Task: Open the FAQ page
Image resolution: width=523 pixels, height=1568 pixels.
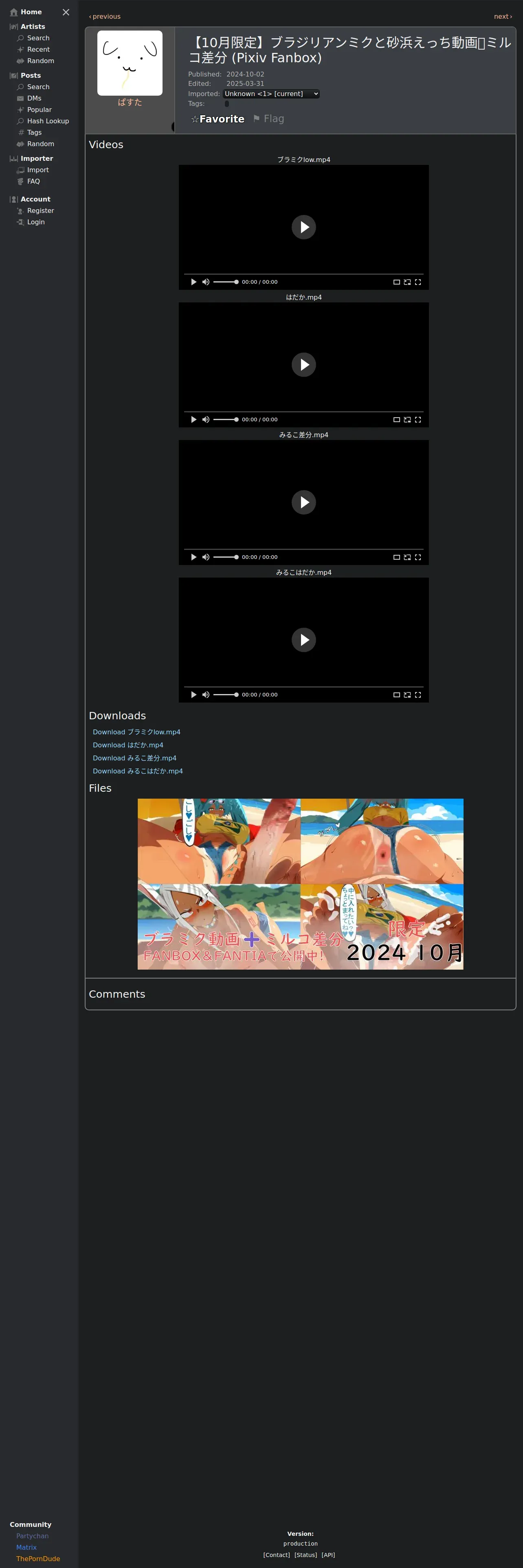Action: tap(33, 182)
